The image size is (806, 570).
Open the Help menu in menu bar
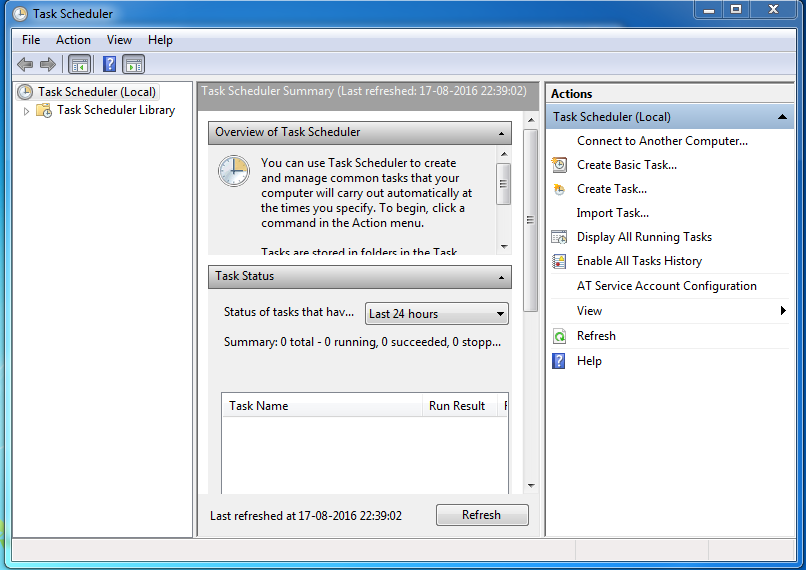160,40
